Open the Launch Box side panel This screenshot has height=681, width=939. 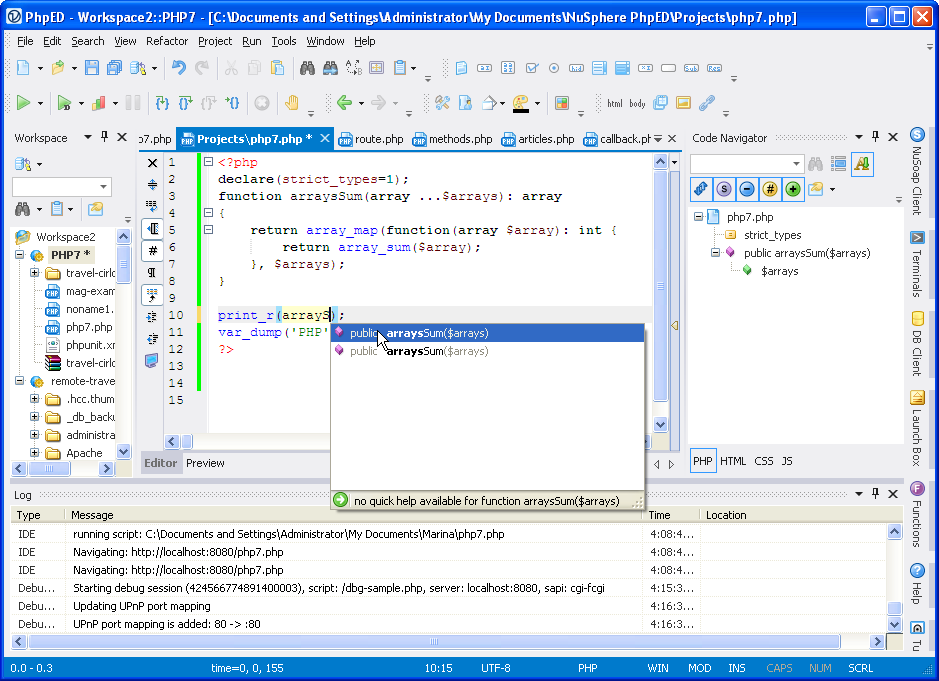pyautogui.click(x=917, y=428)
